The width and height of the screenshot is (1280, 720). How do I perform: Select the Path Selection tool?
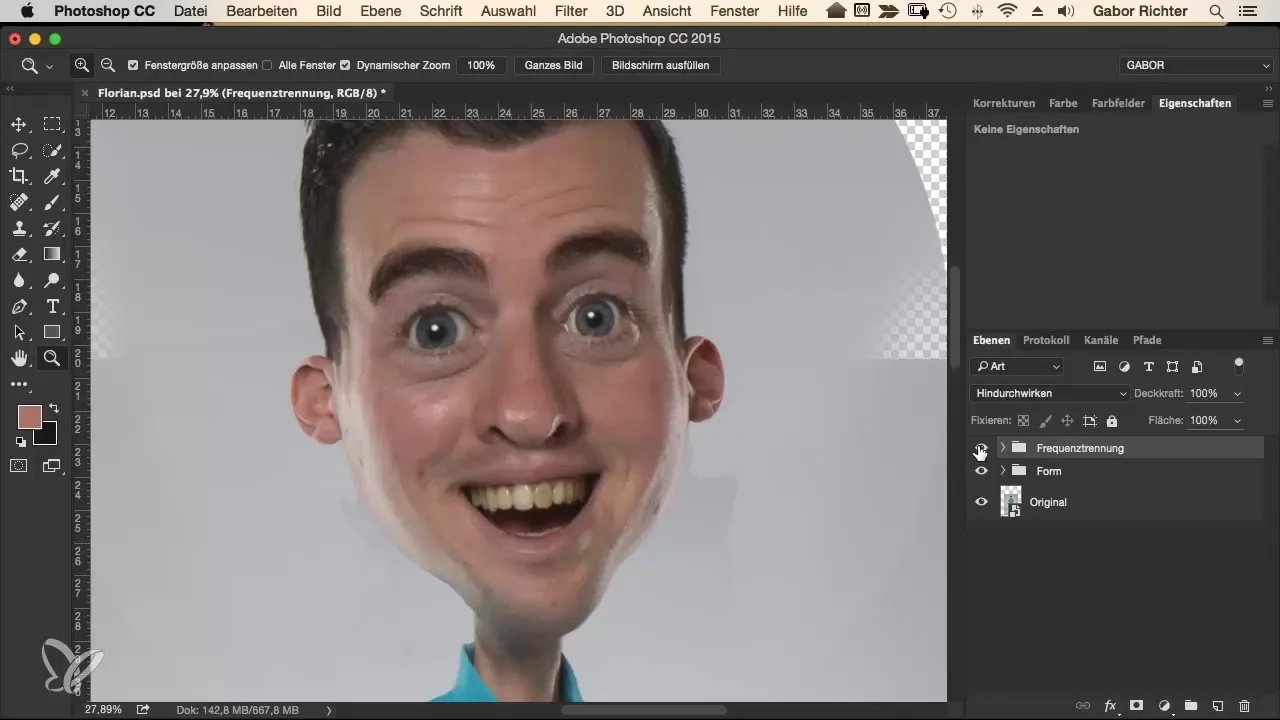(18, 333)
